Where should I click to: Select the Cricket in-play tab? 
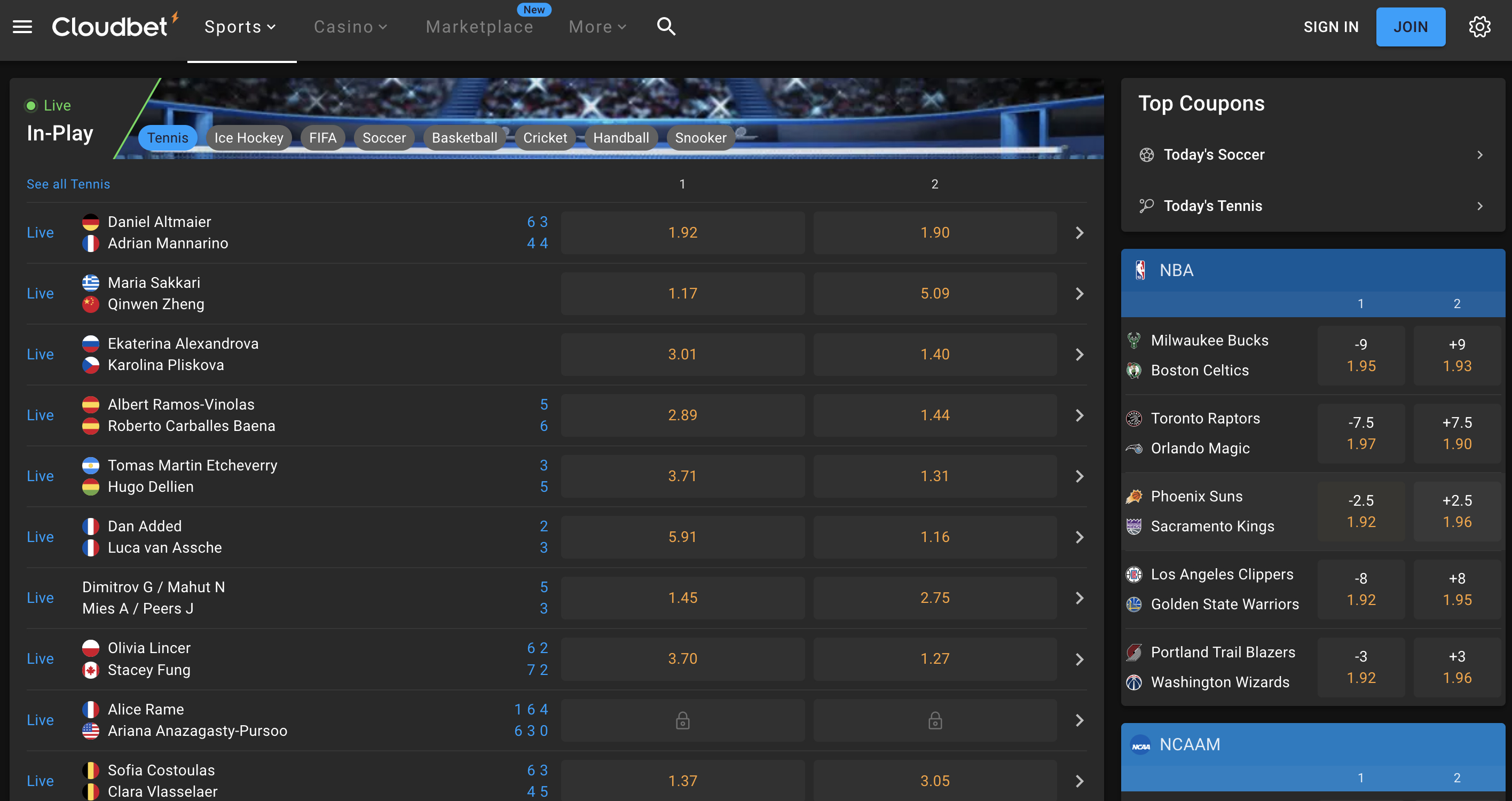(x=545, y=138)
